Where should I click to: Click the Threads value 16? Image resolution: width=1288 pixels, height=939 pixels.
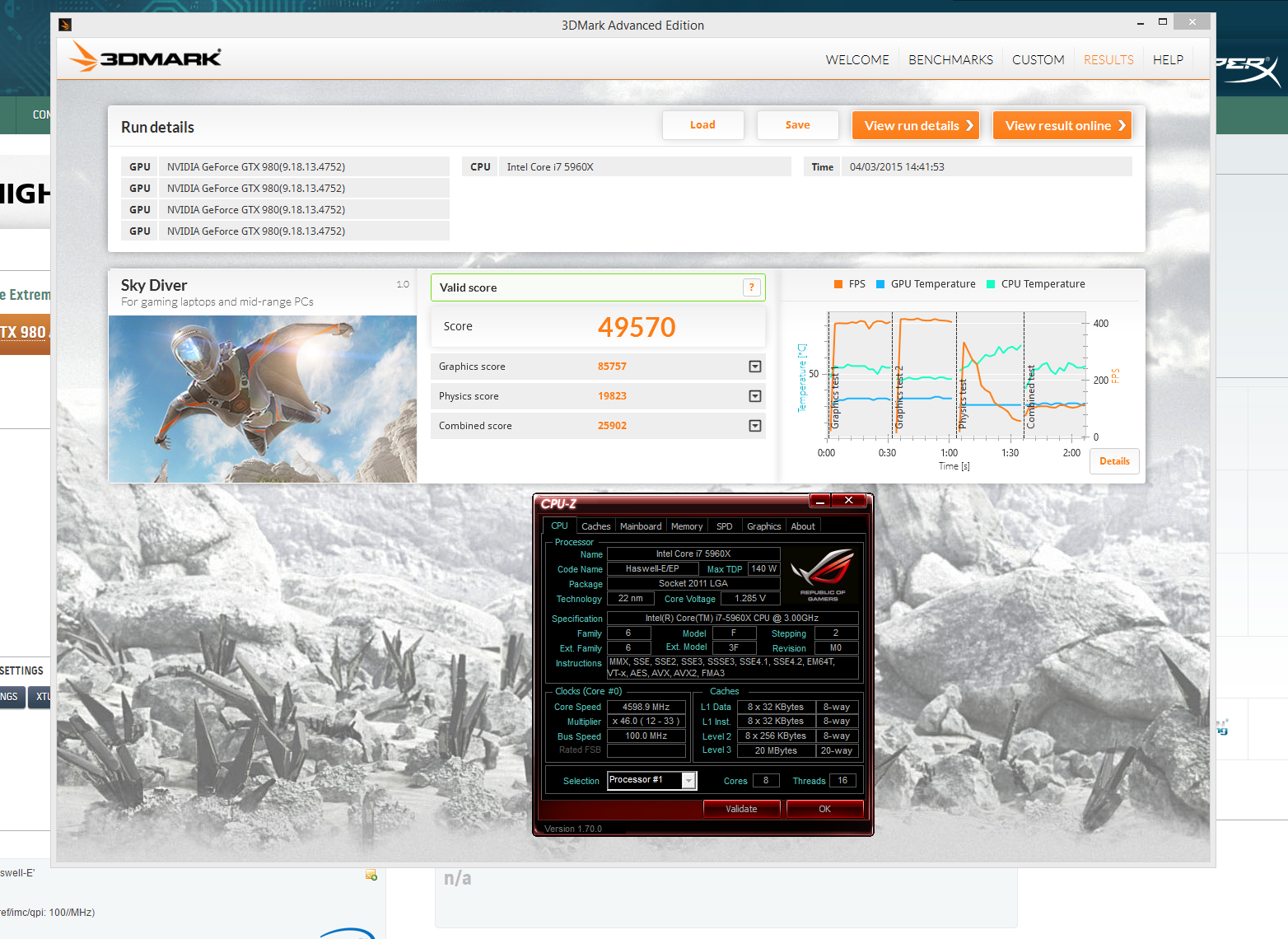(842, 780)
